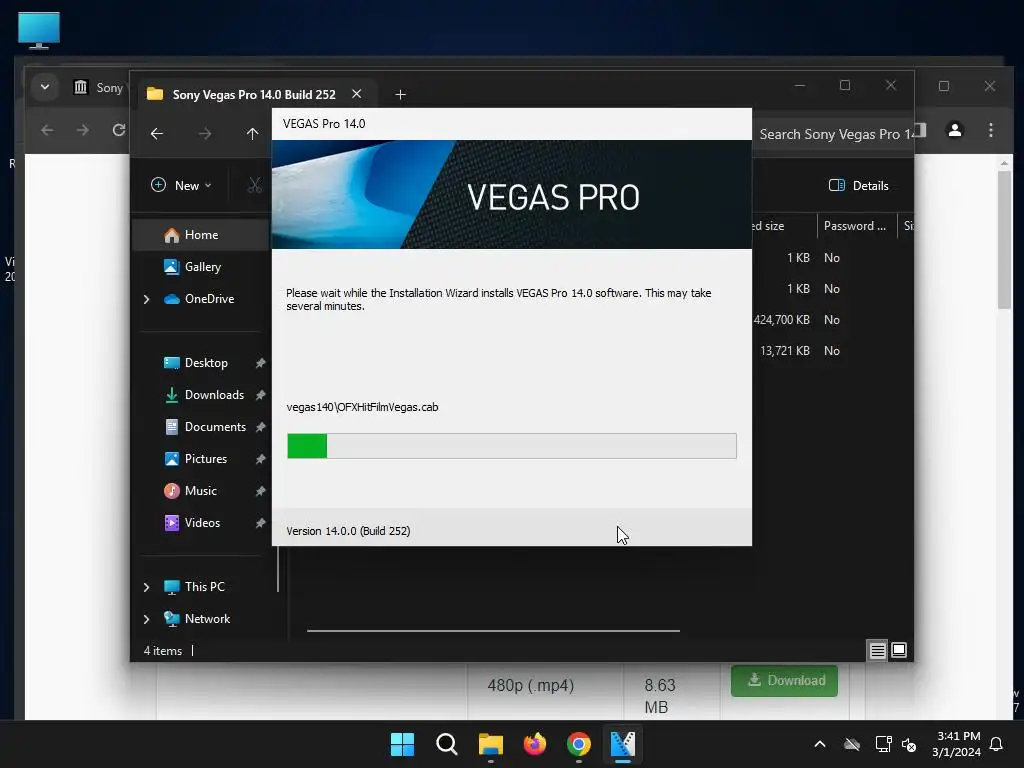Click the Version 14.0.0 (Build 252) text
The width and height of the screenshot is (1024, 768).
(348, 531)
